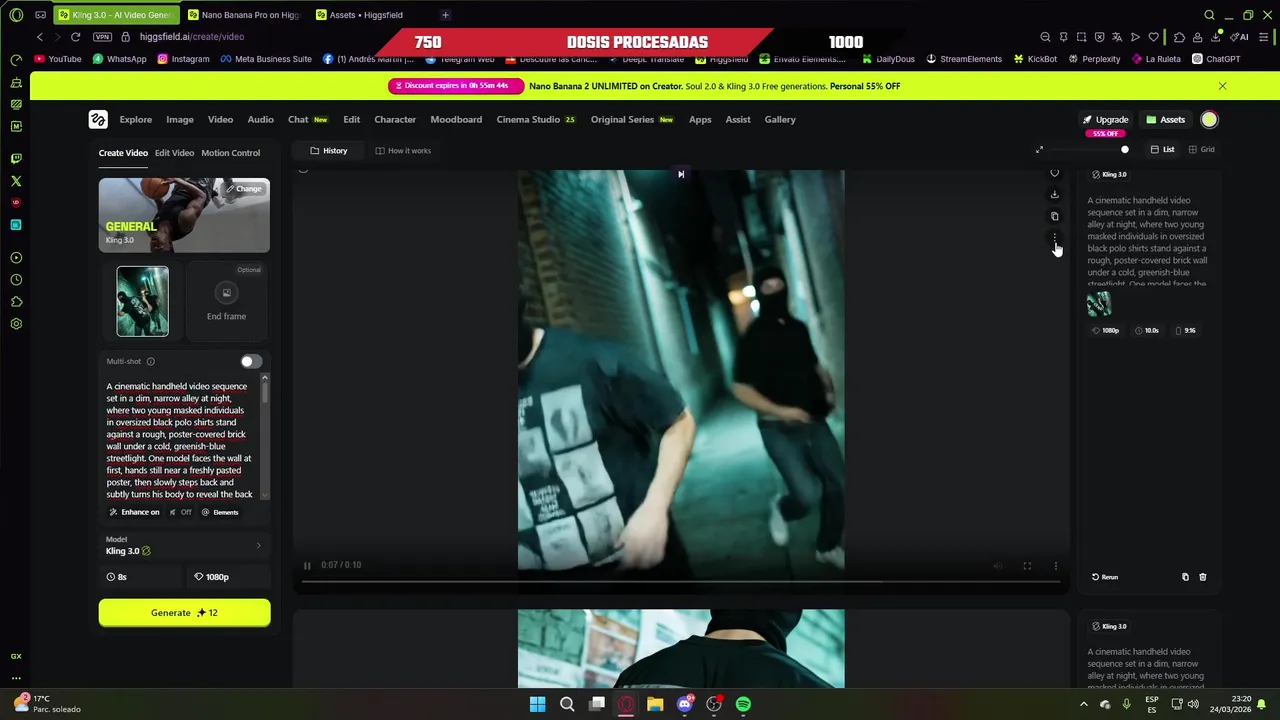Viewport: 1280px width, 720px height.
Task: Toggle the Multi-shot switch
Action: point(251,361)
